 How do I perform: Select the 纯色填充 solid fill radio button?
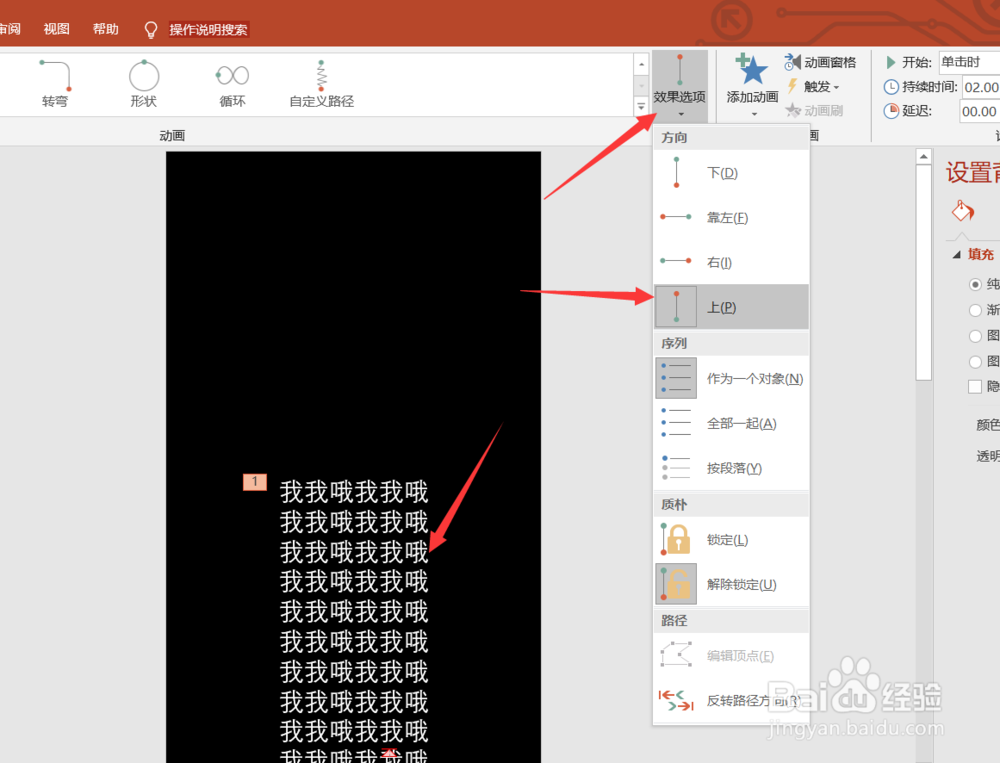pyautogui.click(x=977, y=283)
